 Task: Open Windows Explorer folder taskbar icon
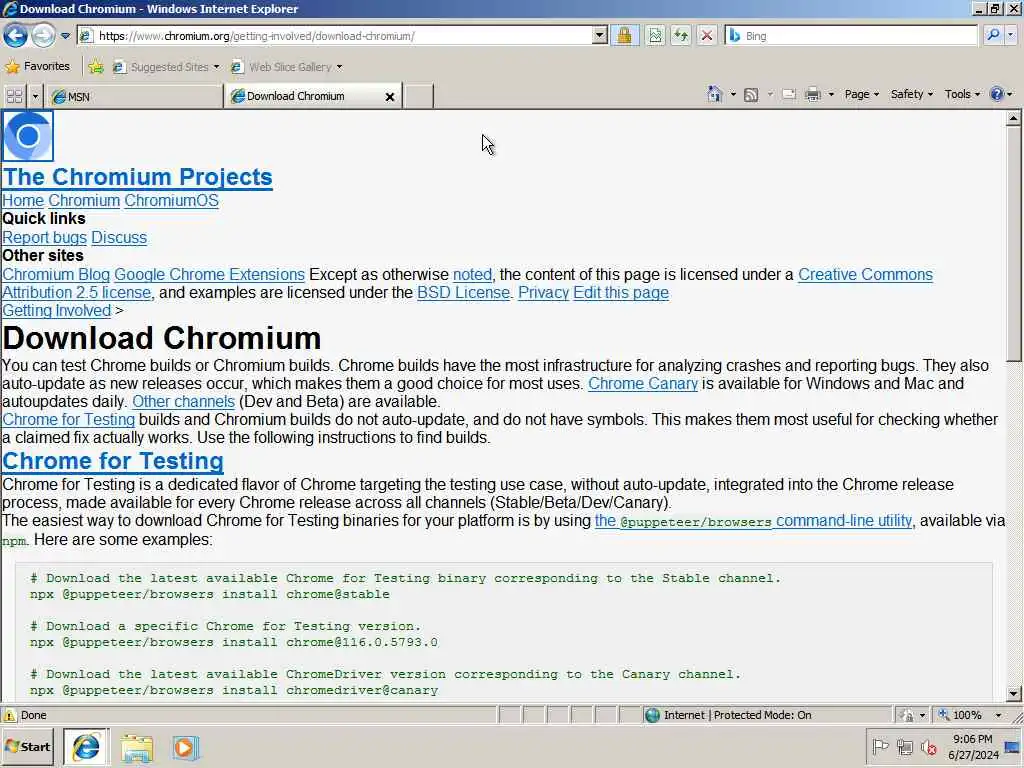136,748
